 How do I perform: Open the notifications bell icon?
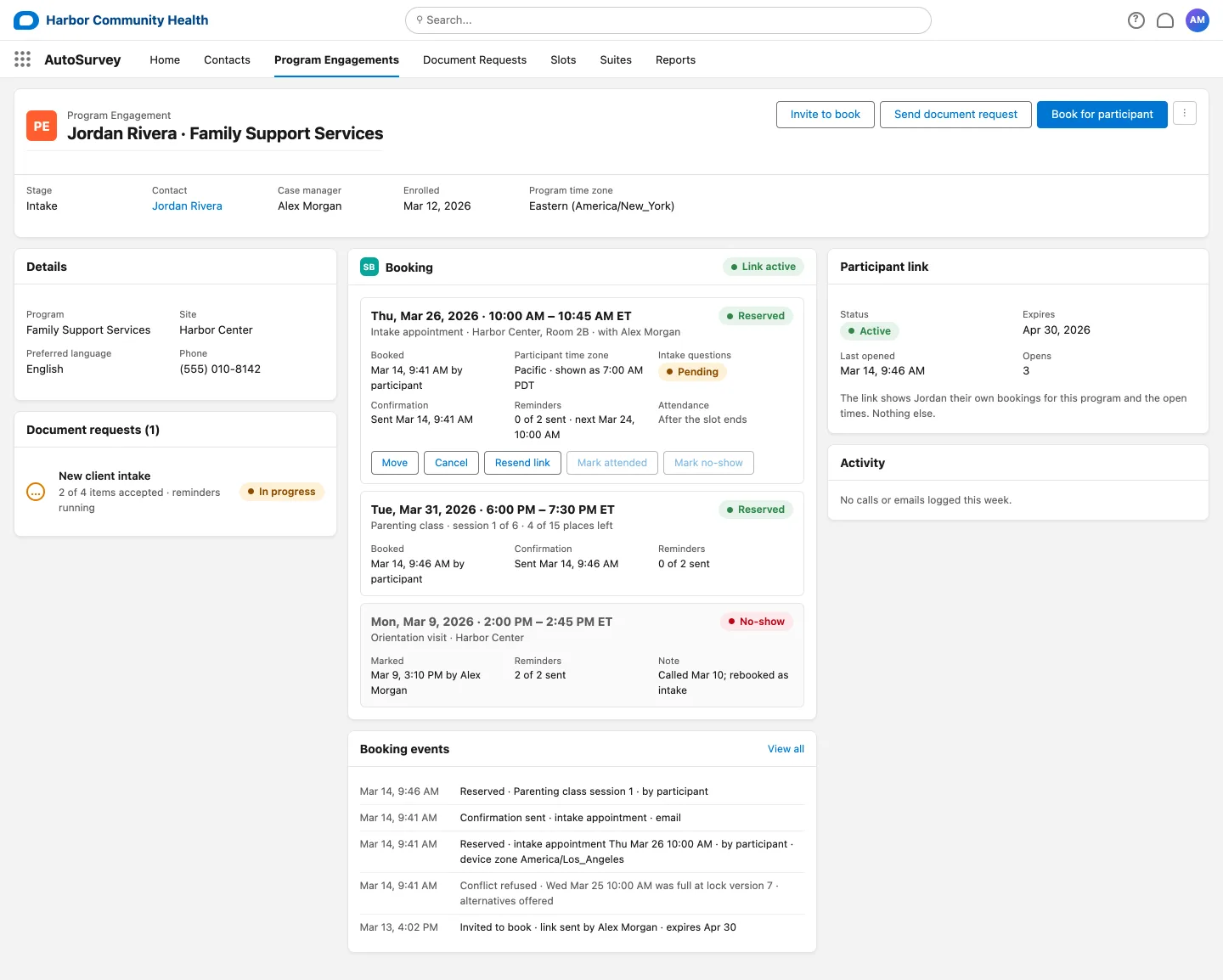1165,20
